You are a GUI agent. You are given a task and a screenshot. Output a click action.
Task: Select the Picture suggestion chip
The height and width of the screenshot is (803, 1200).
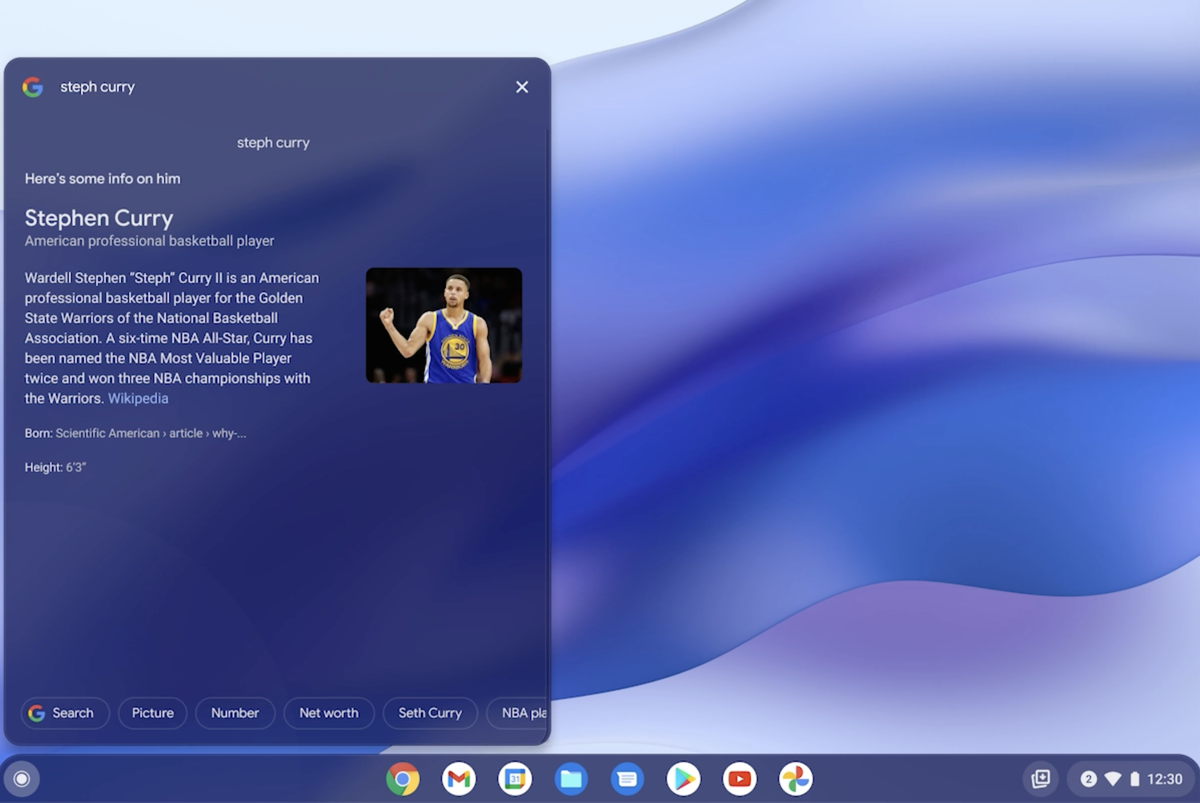(x=152, y=713)
